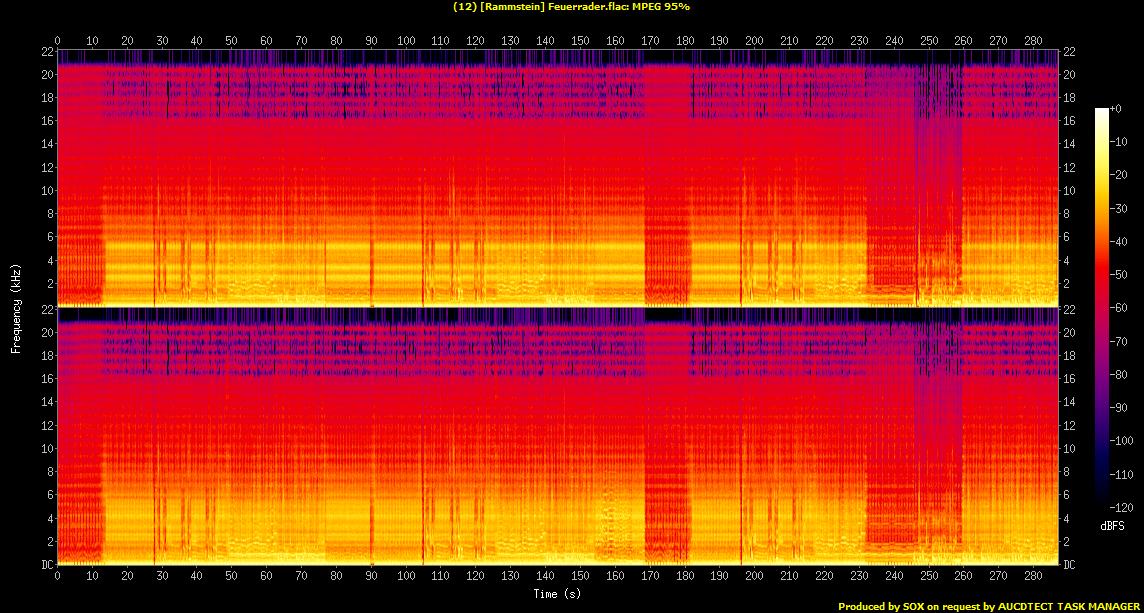The image size is (1144, 613).
Task: Select the 170 mark on the top time axis
Action: (x=650, y=40)
